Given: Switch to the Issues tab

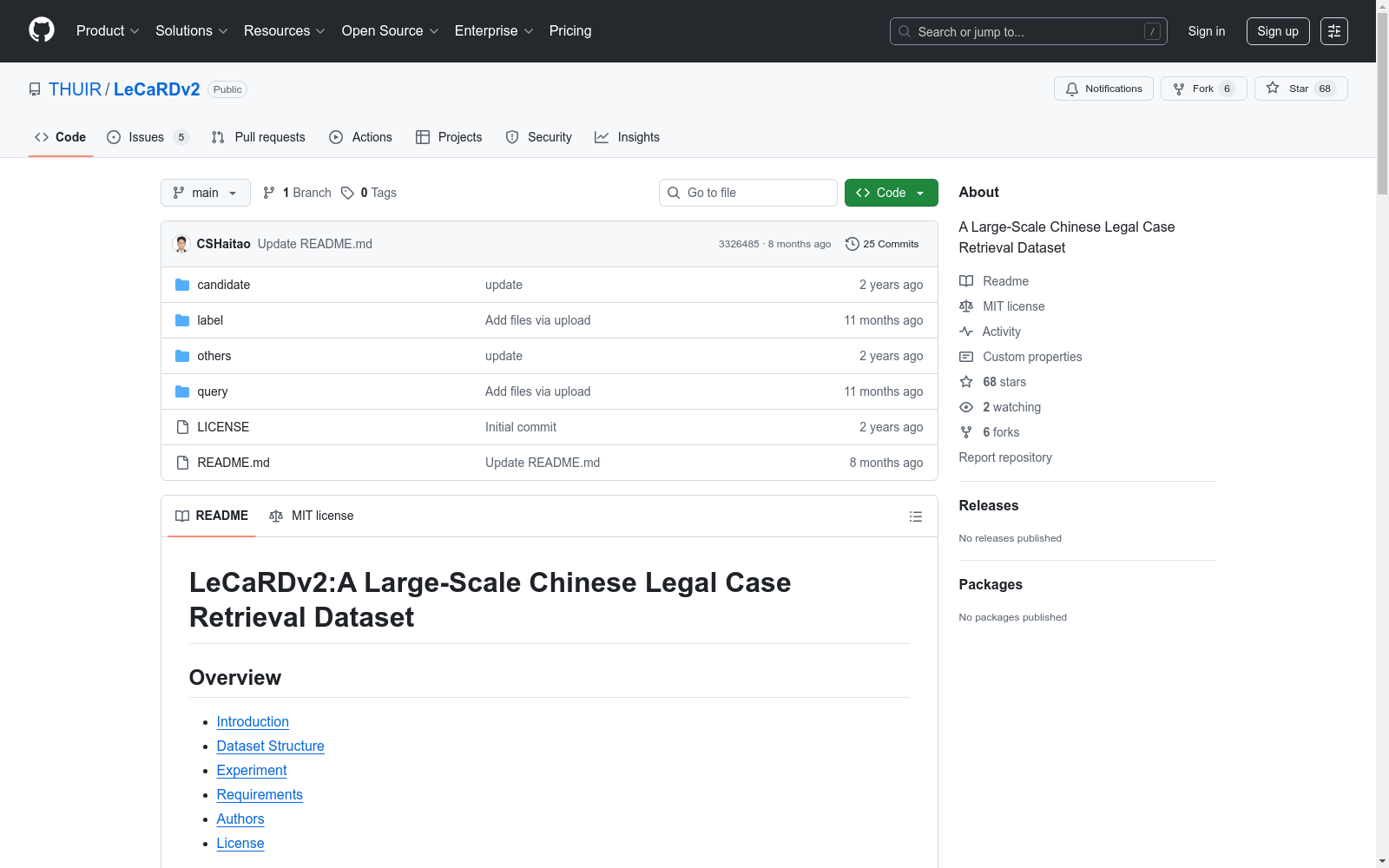Looking at the screenshot, I should 147,137.
